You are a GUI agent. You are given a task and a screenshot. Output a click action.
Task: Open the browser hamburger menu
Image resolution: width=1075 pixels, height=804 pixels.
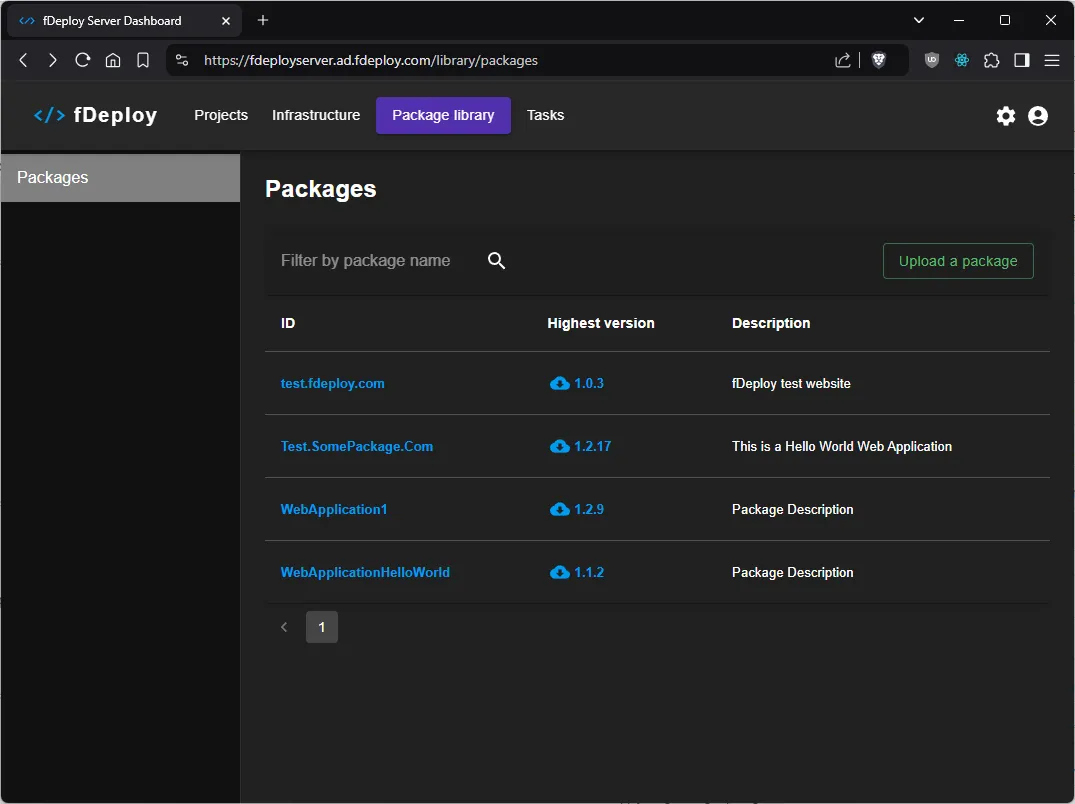click(1052, 60)
